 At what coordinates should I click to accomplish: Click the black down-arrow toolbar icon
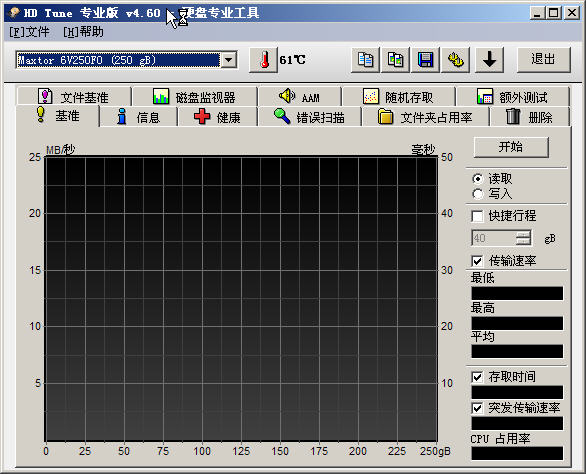pyautogui.click(x=489, y=60)
